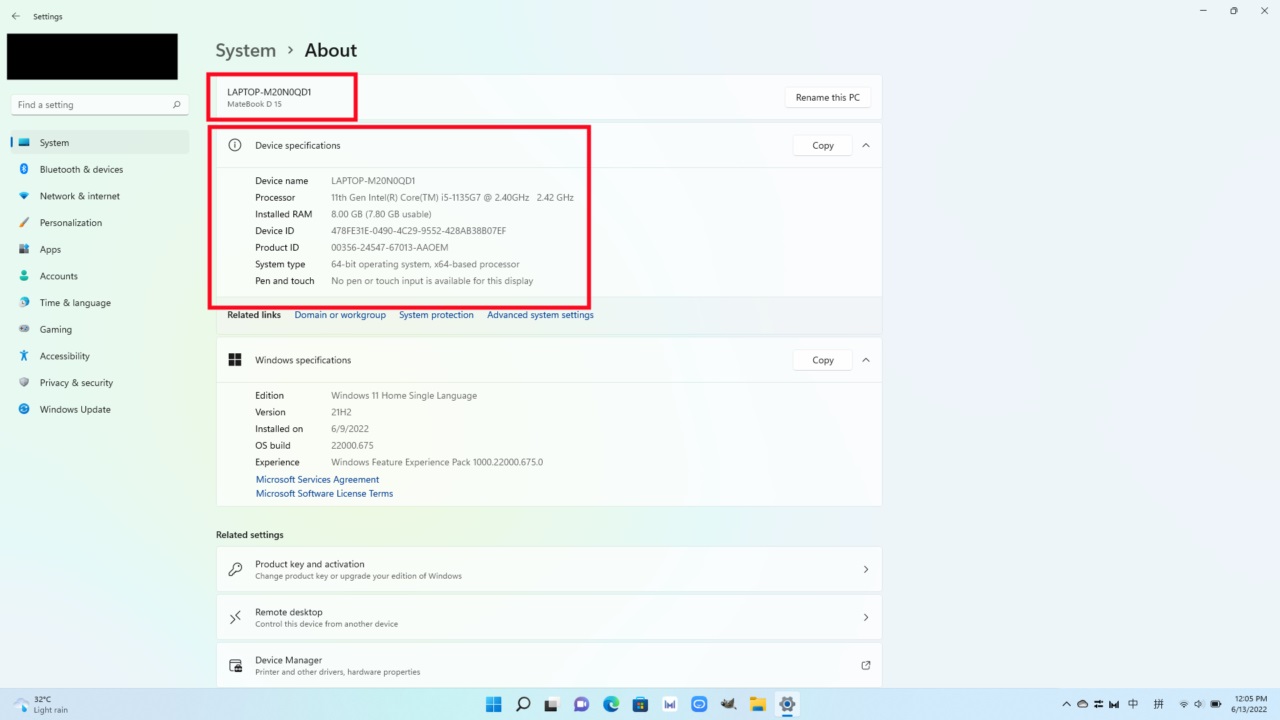
Task: Click the volume speaker tray icon
Action: (x=1199, y=704)
